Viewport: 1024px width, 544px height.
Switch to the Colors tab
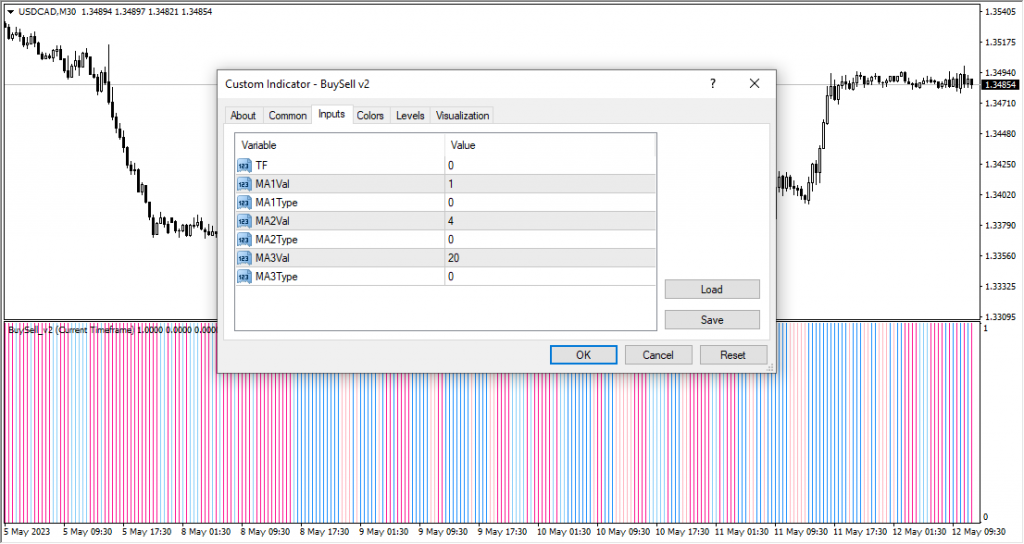pyautogui.click(x=370, y=116)
